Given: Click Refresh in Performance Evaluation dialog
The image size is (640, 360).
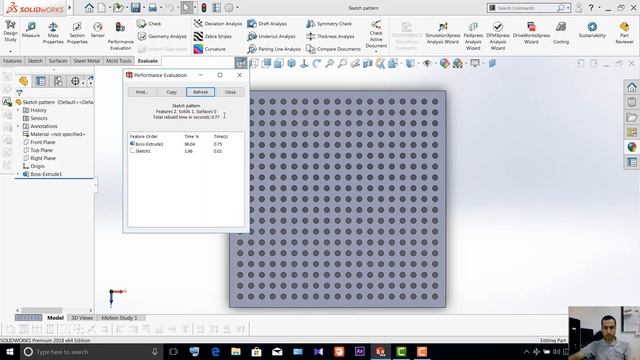Looking at the screenshot, I should tap(200, 92).
